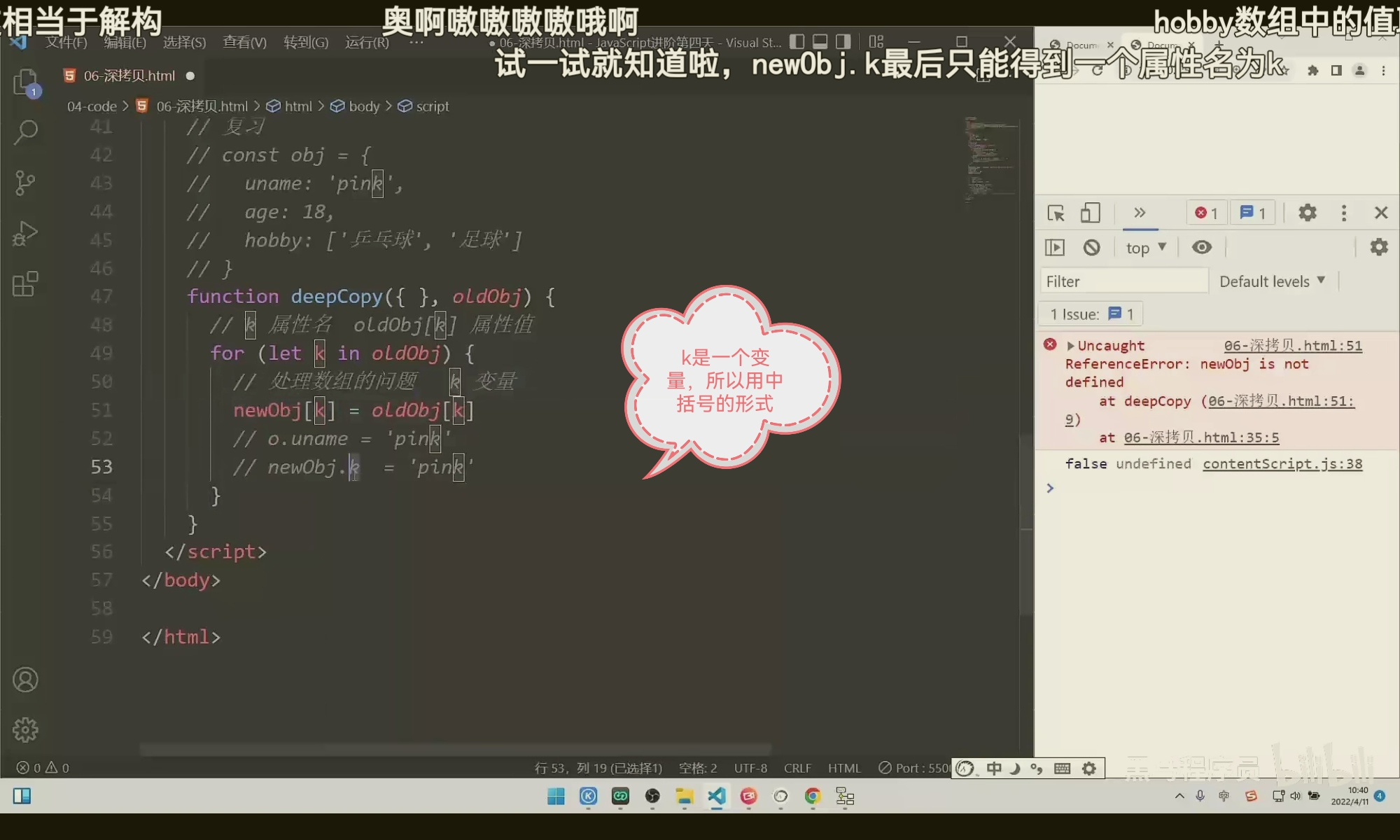Open the DevTools settings gear

pyautogui.click(x=1307, y=213)
